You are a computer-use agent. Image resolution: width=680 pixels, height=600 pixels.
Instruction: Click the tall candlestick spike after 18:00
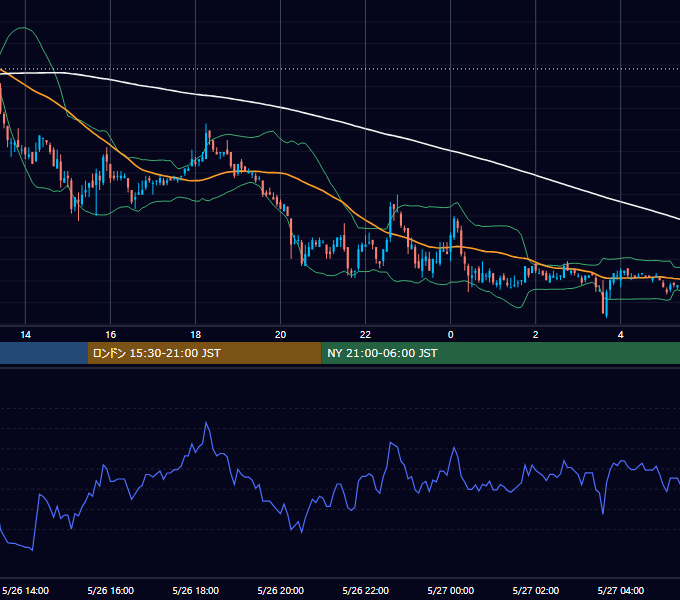click(206, 141)
